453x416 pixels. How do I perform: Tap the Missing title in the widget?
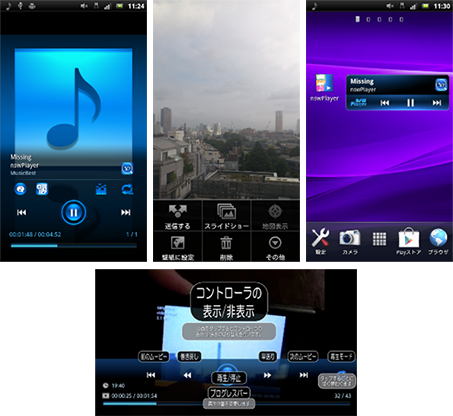click(362, 81)
